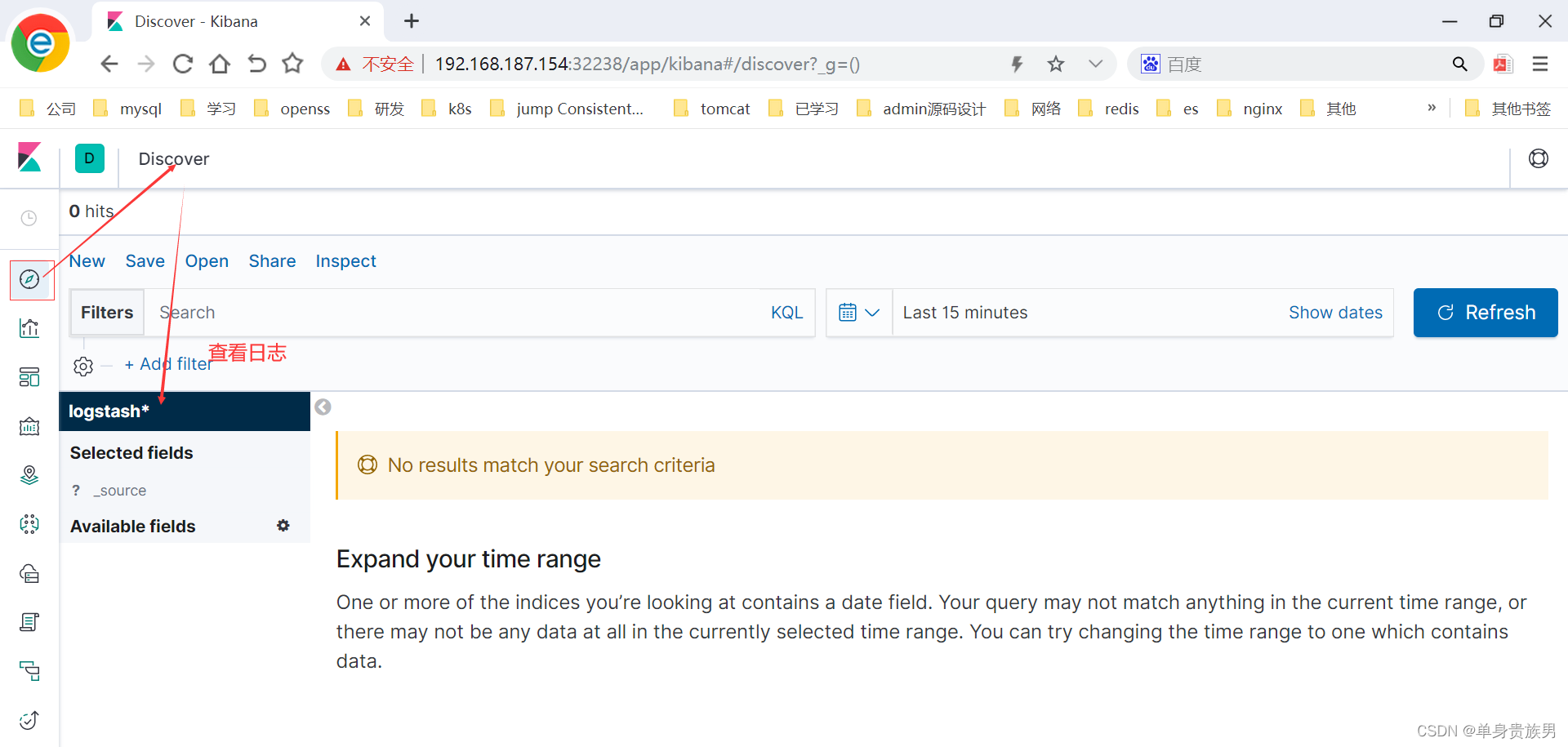The height and width of the screenshot is (747, 1568).
Task: Click Open in Discover menu
Action: [x=207, y=261]
